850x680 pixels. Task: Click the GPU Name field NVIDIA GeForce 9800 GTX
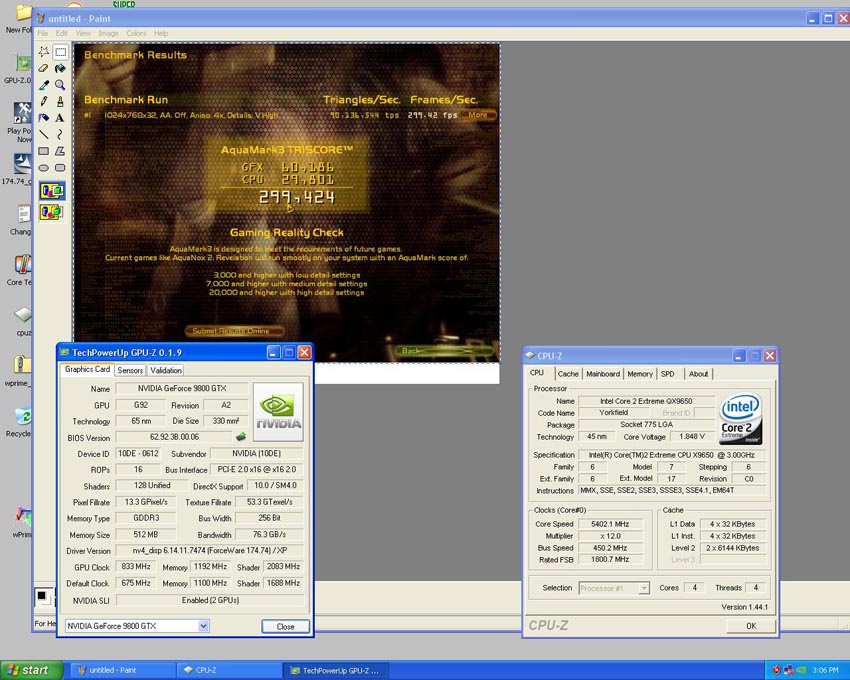[x=182, y=388]
